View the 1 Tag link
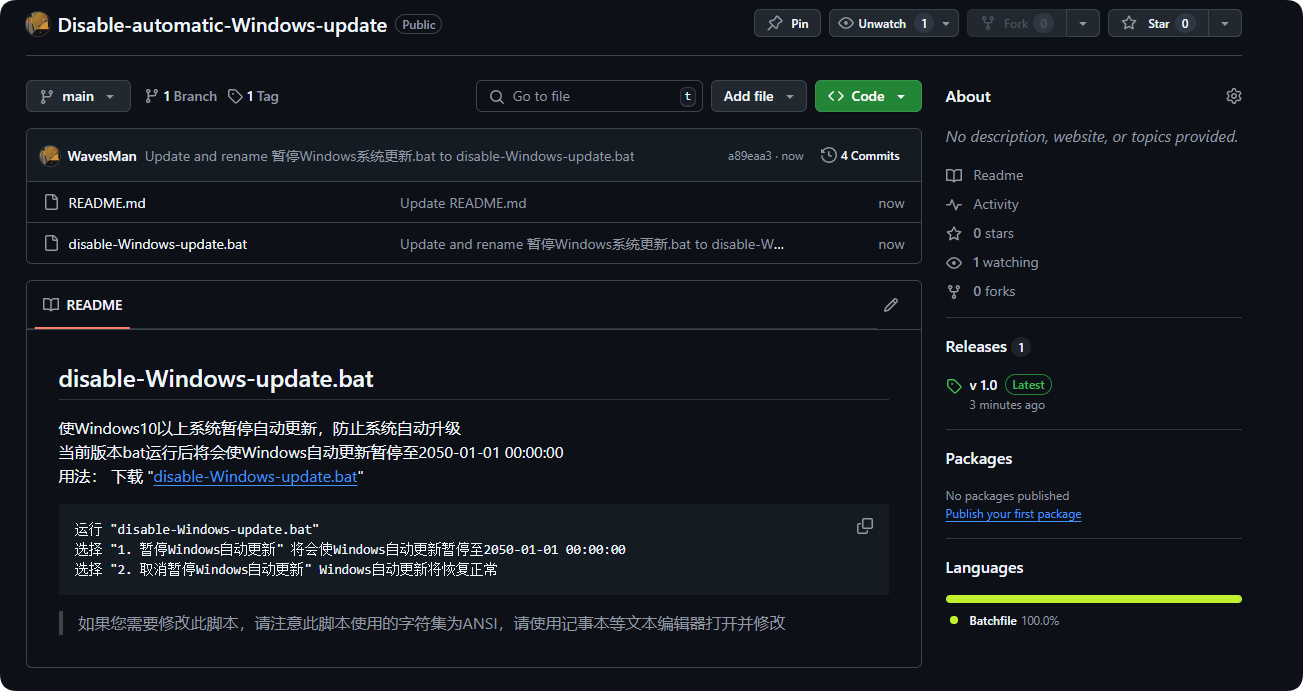 [253, 96]
